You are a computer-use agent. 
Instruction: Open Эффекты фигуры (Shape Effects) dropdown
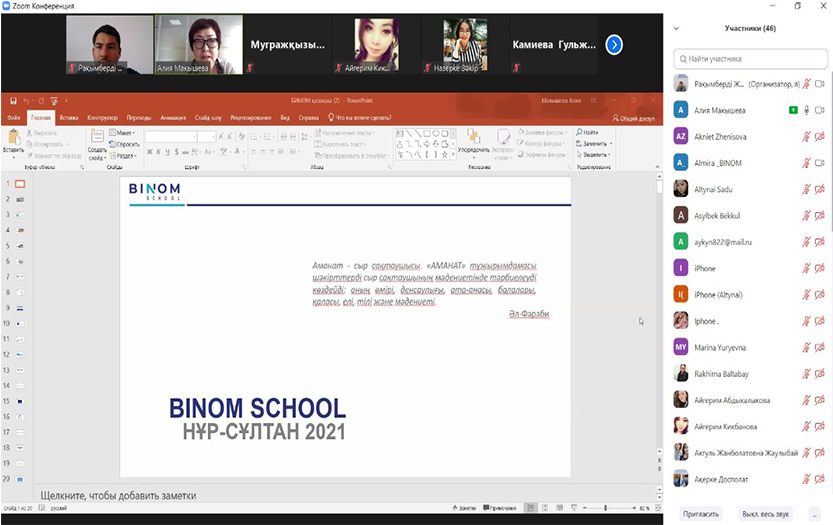point(542,154)
